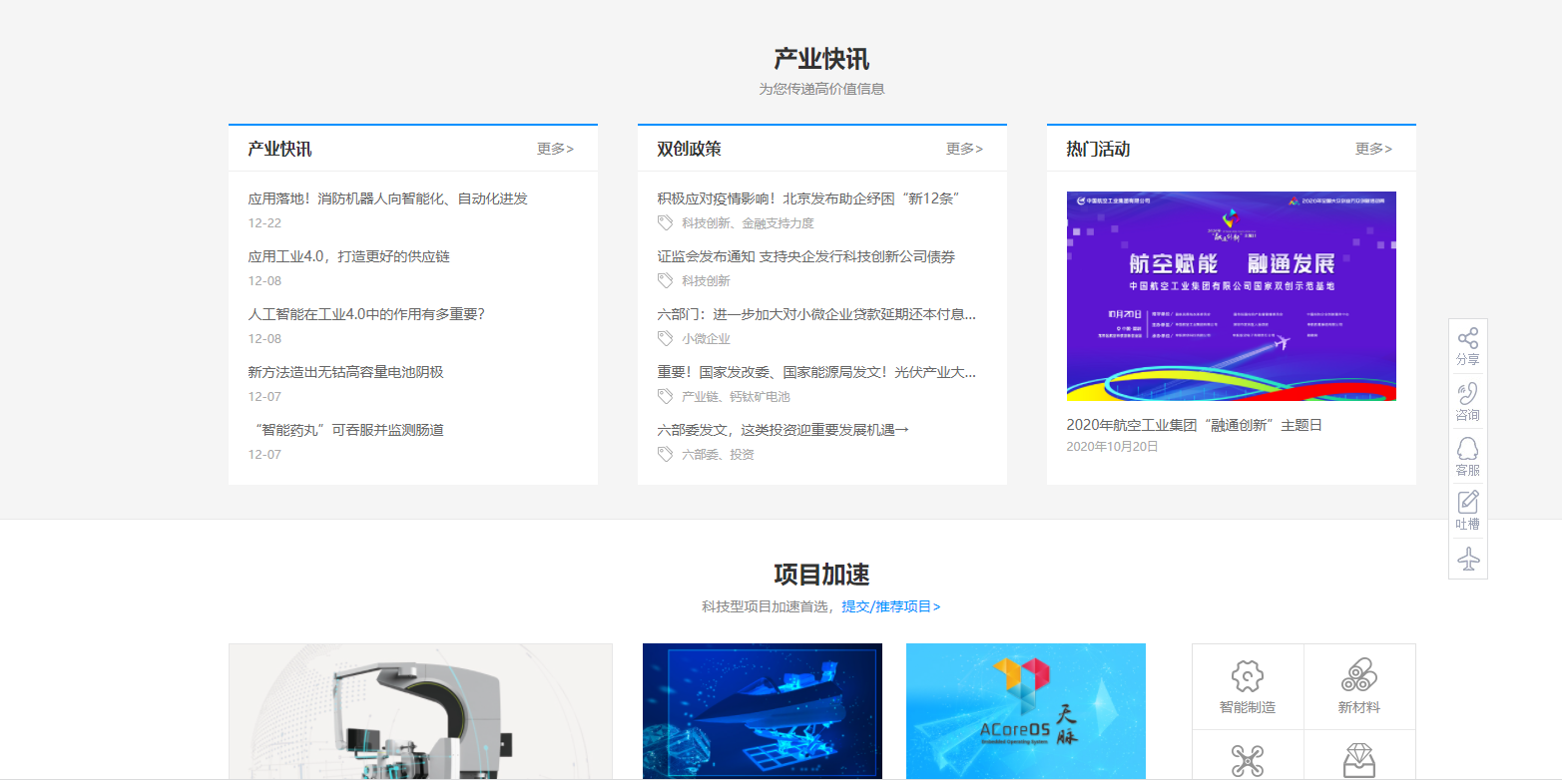Open event title 2020年航空工业集团“融通创新”主题日
This screenshot has width=1562, height=784.
[x=1194, y=425]
